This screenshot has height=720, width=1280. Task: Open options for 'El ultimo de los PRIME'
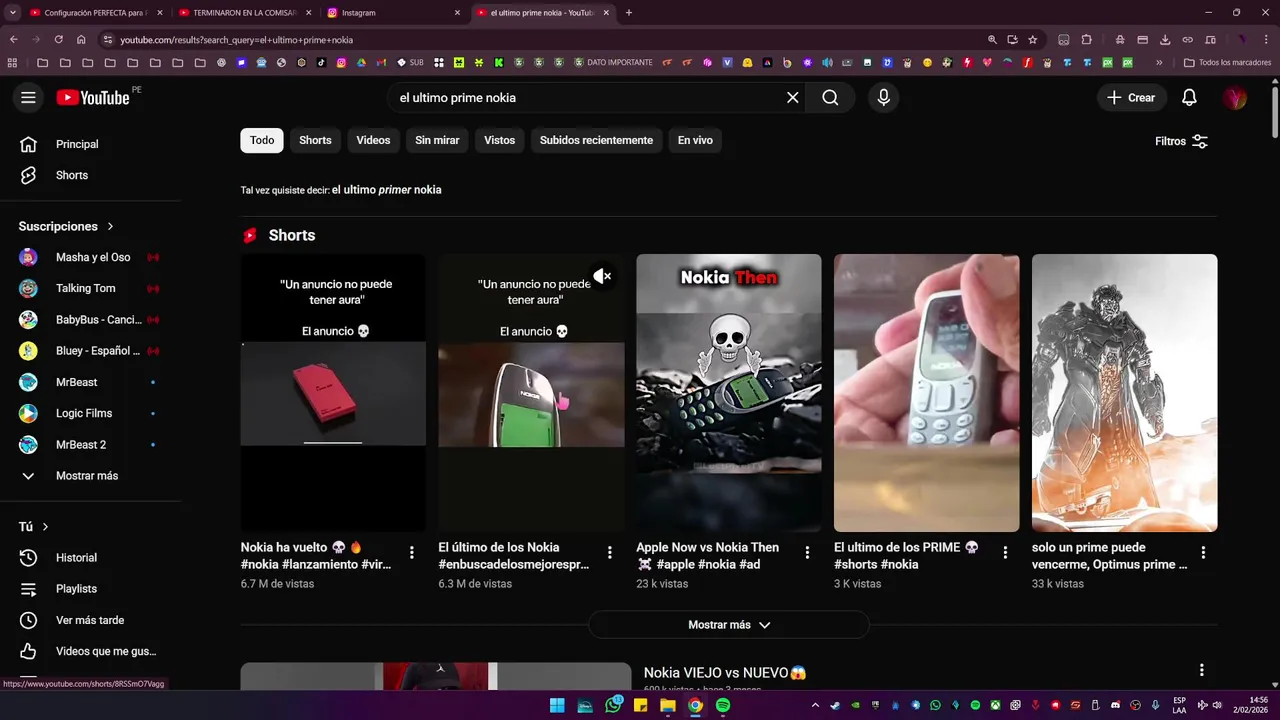(1006, 552)
